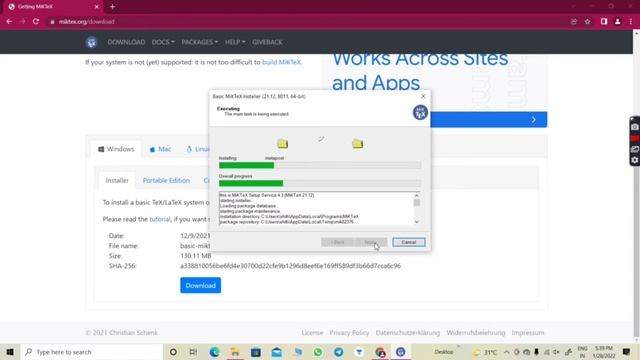Reload the miktex.org page
The height and width of the screenshot is (360, 640).
tap(36, 22)
